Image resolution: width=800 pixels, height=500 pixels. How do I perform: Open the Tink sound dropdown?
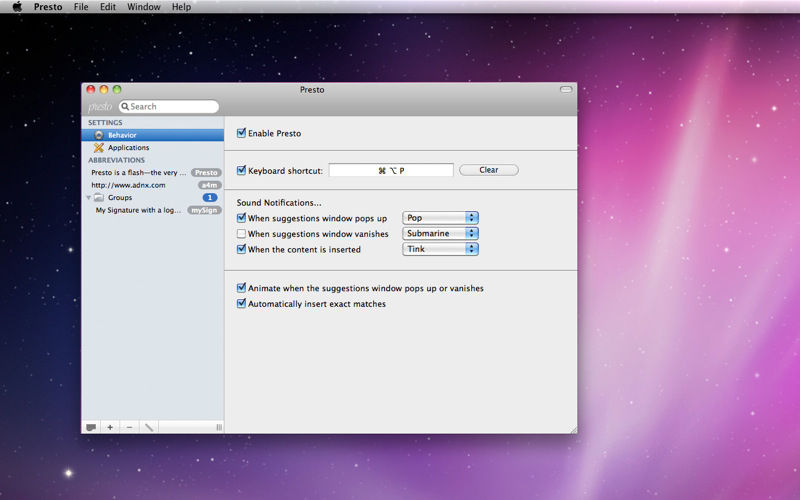tap(440, 249)
